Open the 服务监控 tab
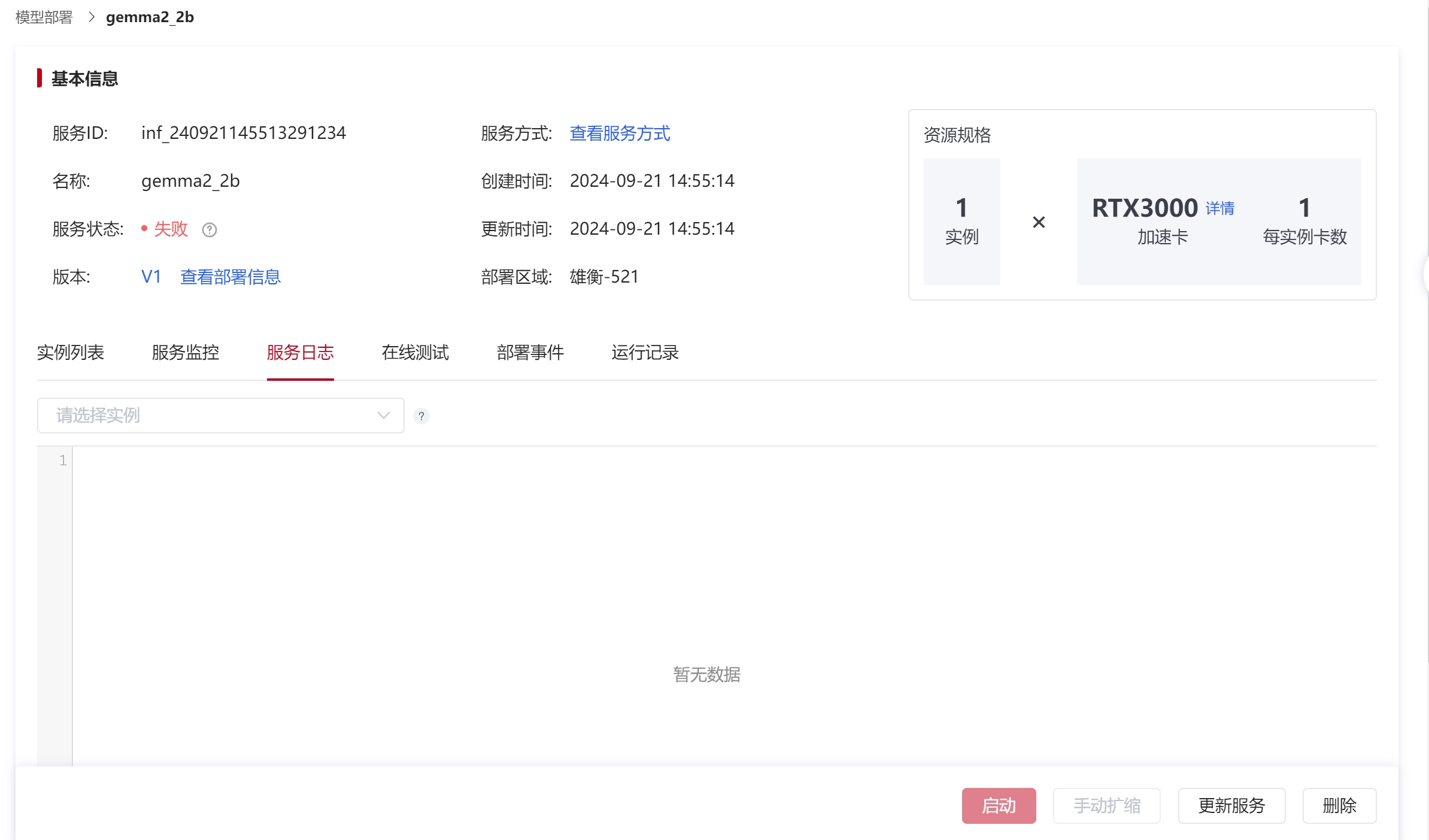Screen dimensions: 1429x840 (x=186, y=352)
